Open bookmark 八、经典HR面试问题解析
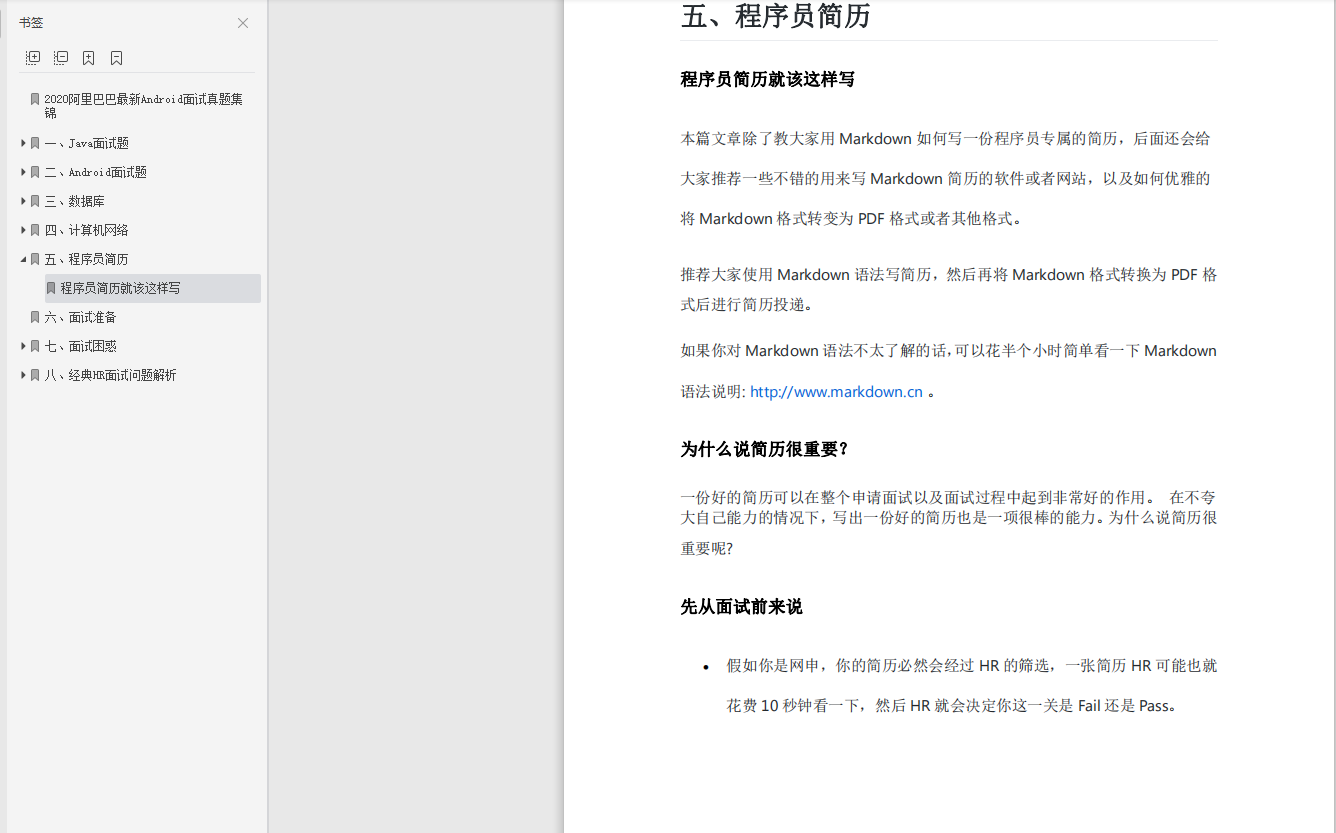This screenshot has height=833, width=1336. click(x=110, y=375)
